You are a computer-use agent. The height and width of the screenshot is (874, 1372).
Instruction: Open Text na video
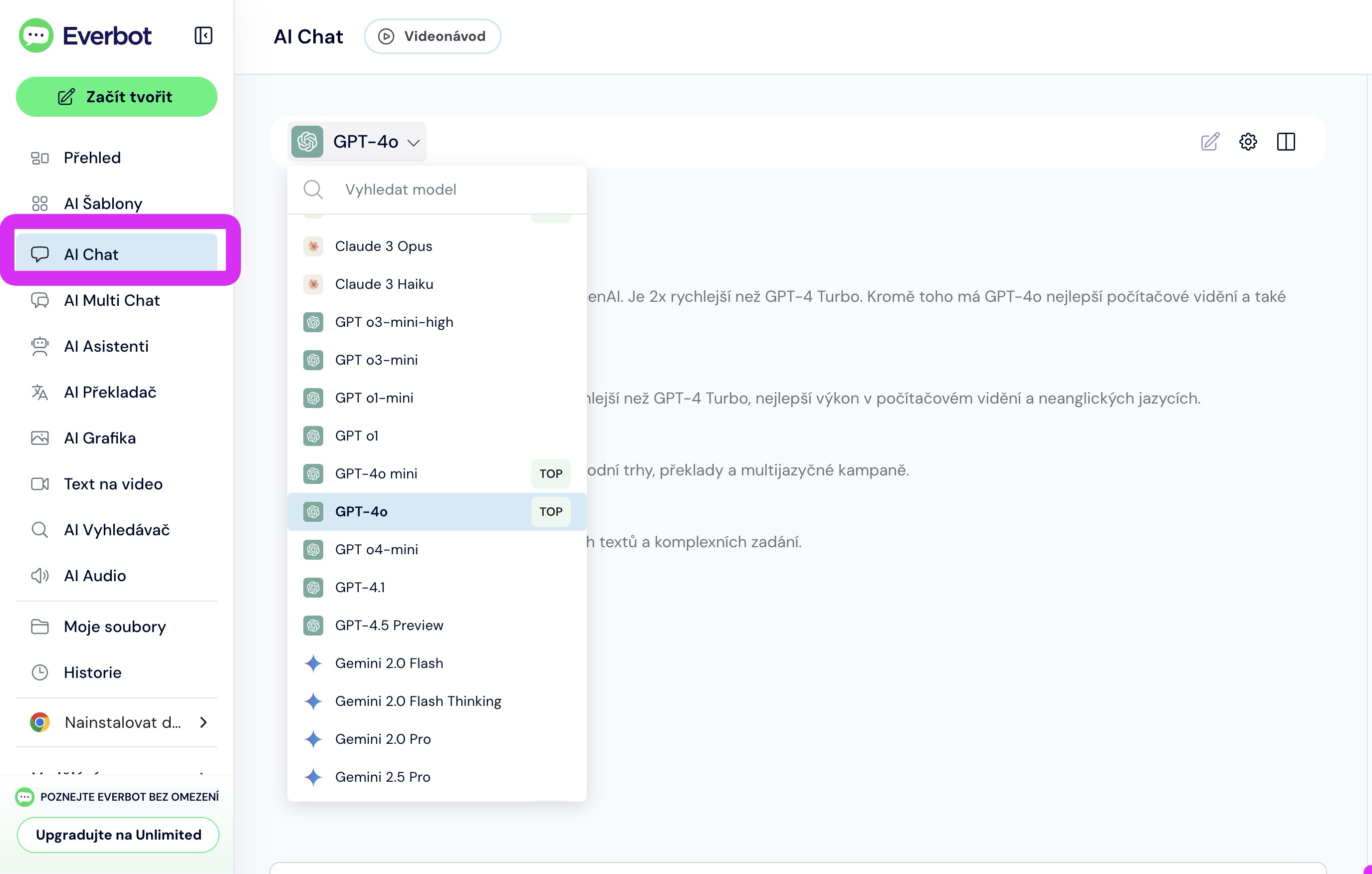[x=116, y=484]
